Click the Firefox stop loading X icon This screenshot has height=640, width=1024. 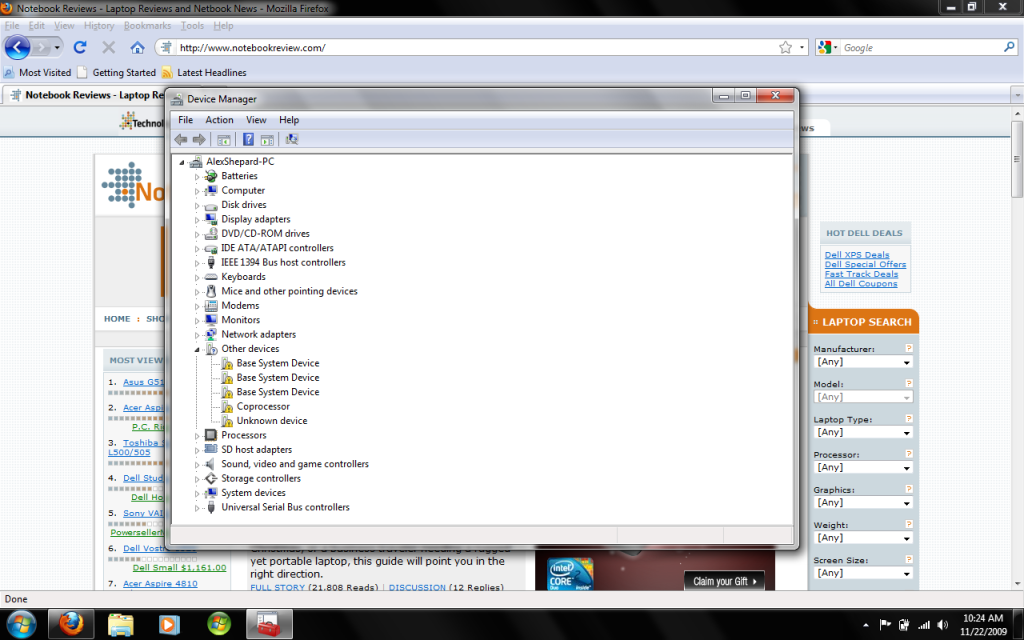click(x=108, y=47)
